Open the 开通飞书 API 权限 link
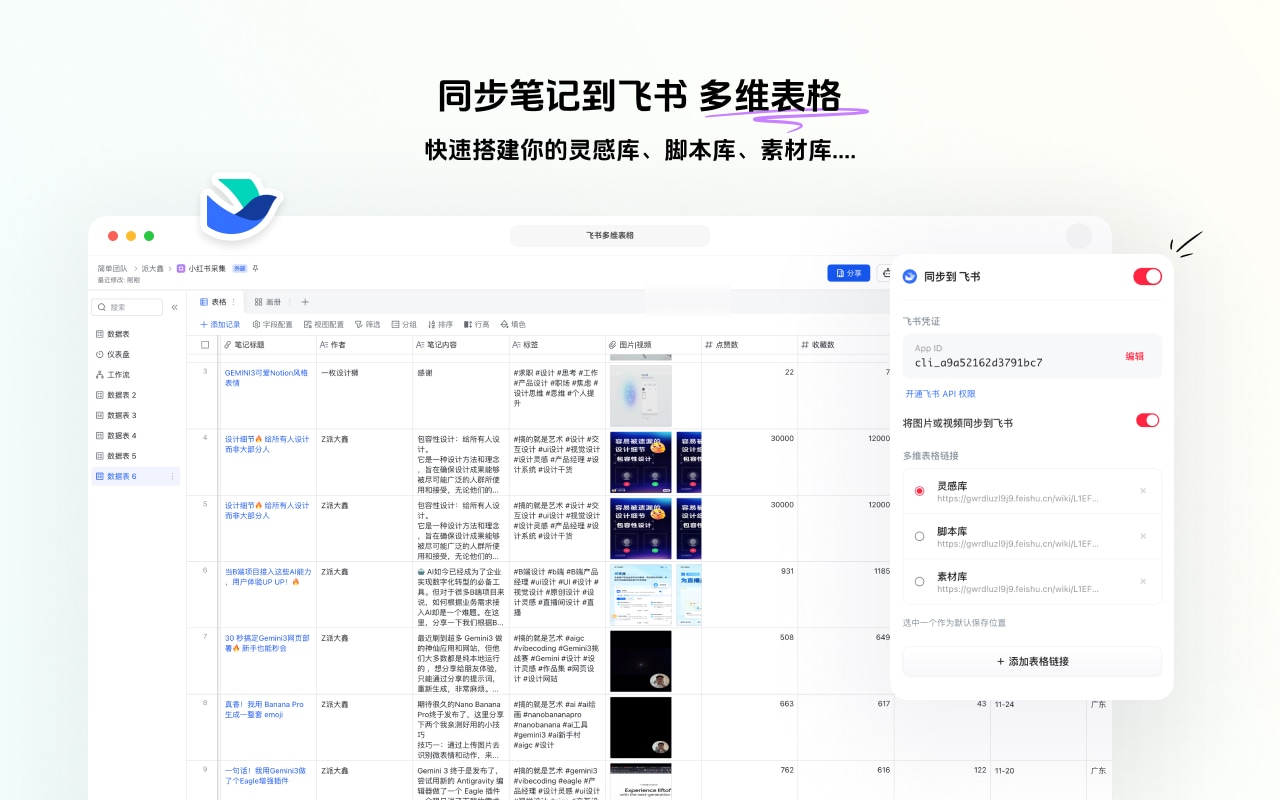 coord(940,394)
